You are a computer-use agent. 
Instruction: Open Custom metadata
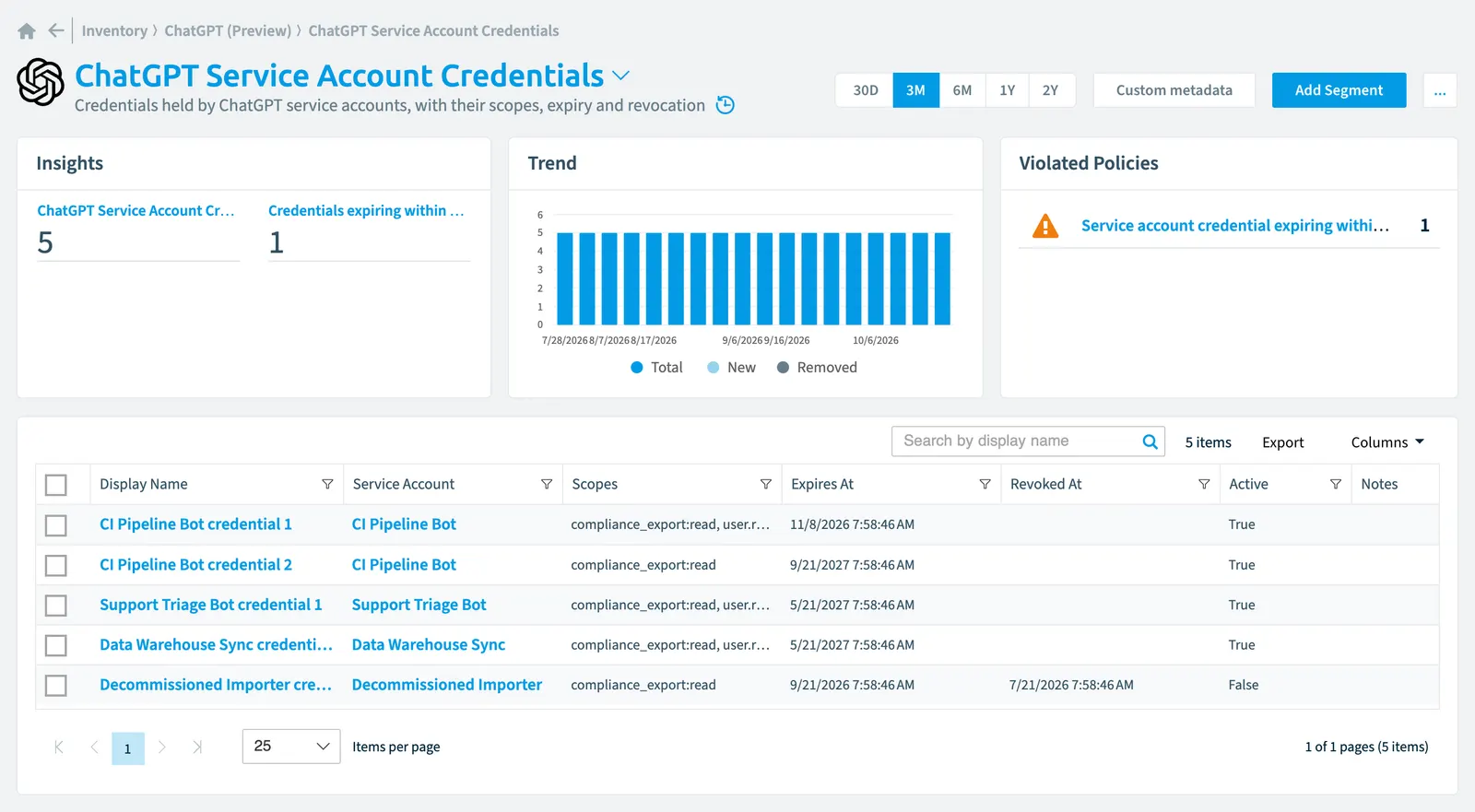pos(1174,90)
